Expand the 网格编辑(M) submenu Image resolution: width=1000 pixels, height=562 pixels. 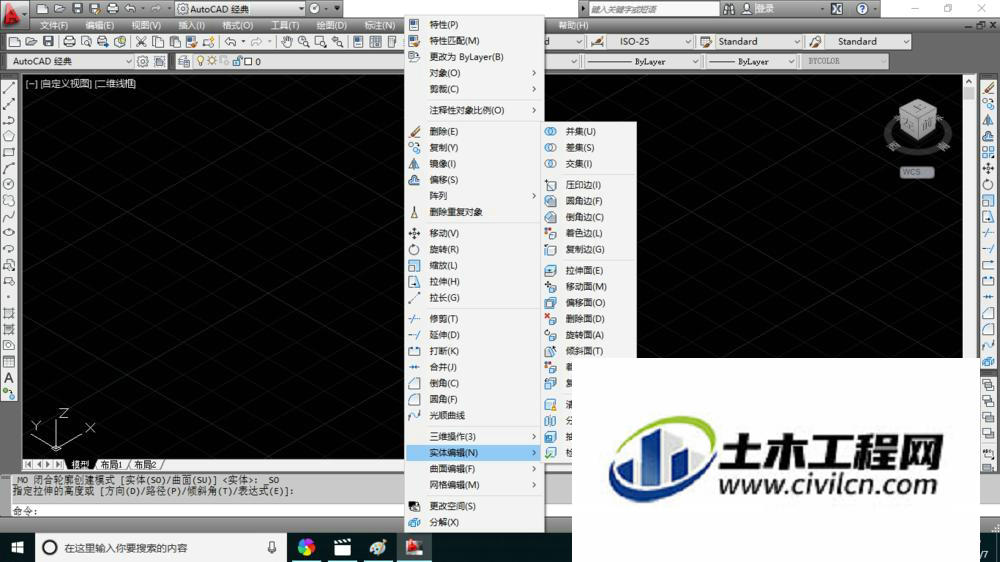(x=474, y=485)
